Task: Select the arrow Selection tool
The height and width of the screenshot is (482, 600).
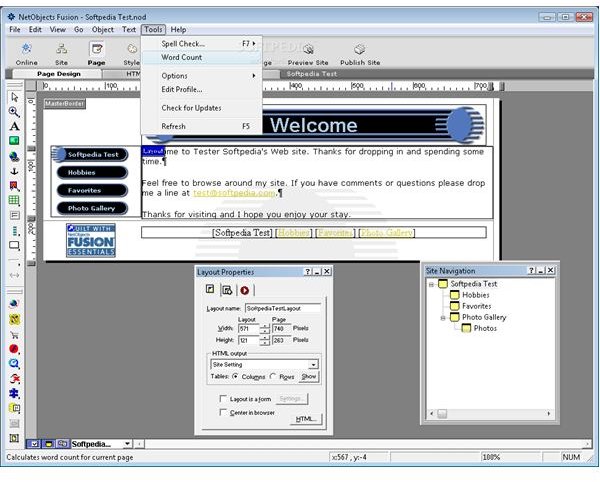Action: [x=14, y=97]
